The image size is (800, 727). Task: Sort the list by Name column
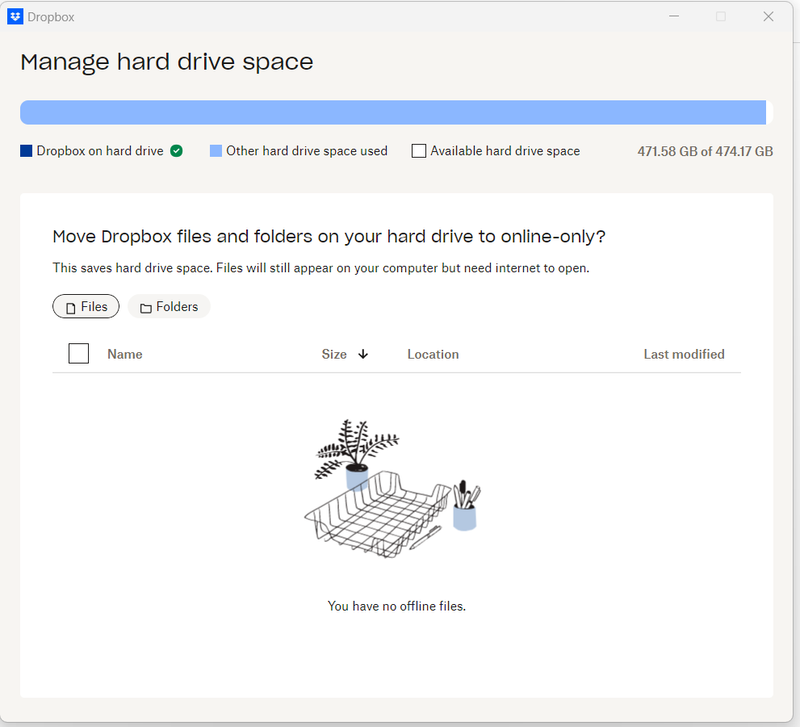(x=125, y=354)
